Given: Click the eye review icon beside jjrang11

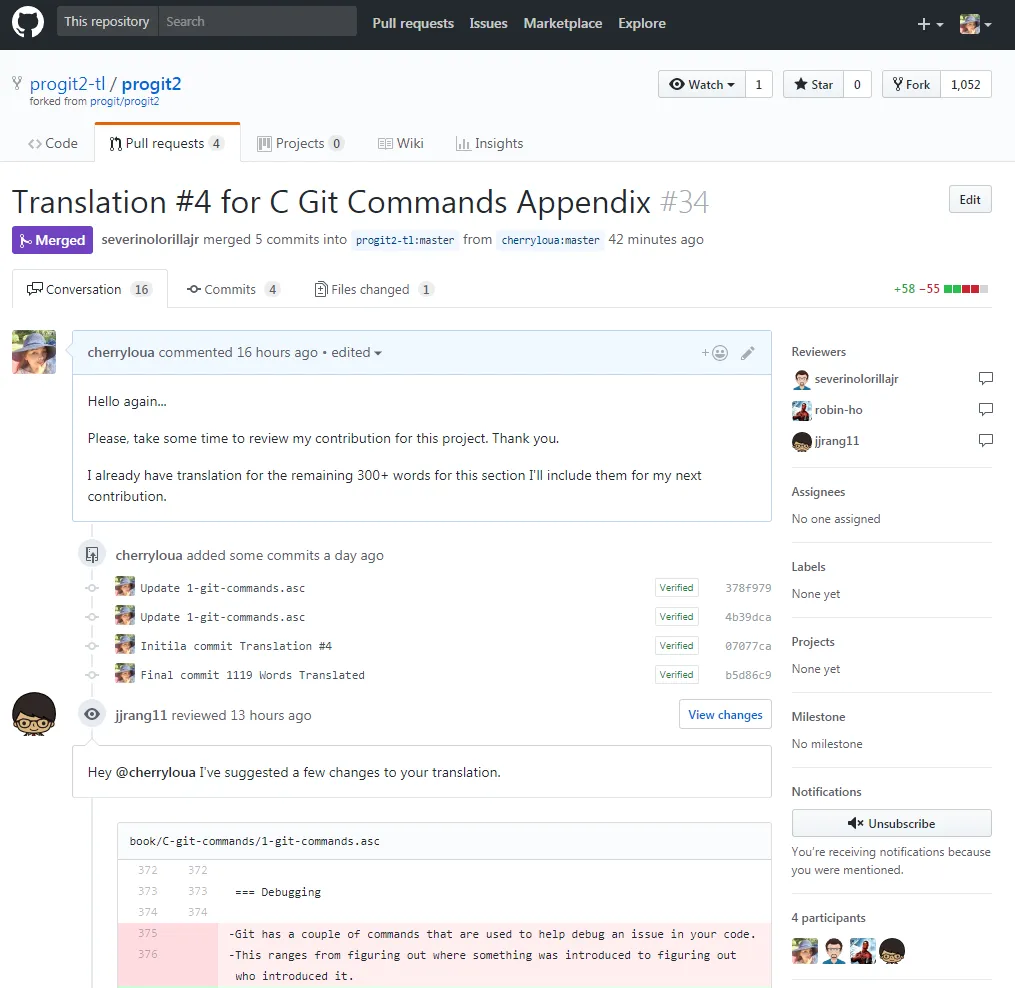Looking at the screenshot, I should point(92,714).
